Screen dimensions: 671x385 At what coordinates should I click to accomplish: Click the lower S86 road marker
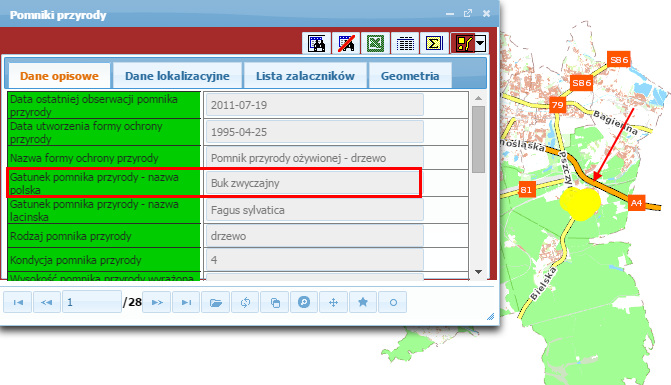(582, 83)
